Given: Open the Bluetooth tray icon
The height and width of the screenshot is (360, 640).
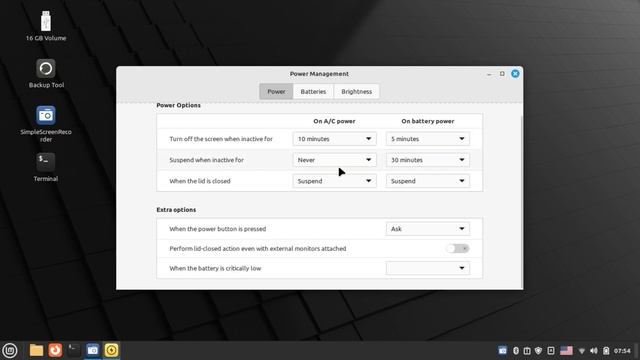Looking at the screenshot, I should click(516, 351).
